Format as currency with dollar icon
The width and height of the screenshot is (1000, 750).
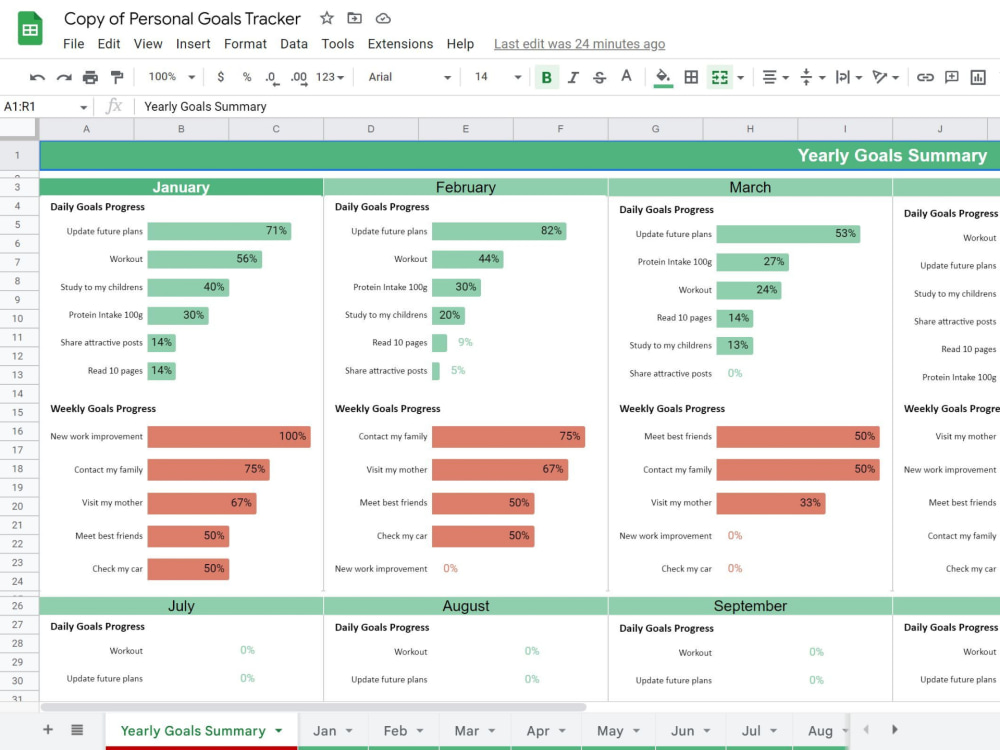[221, 77]
